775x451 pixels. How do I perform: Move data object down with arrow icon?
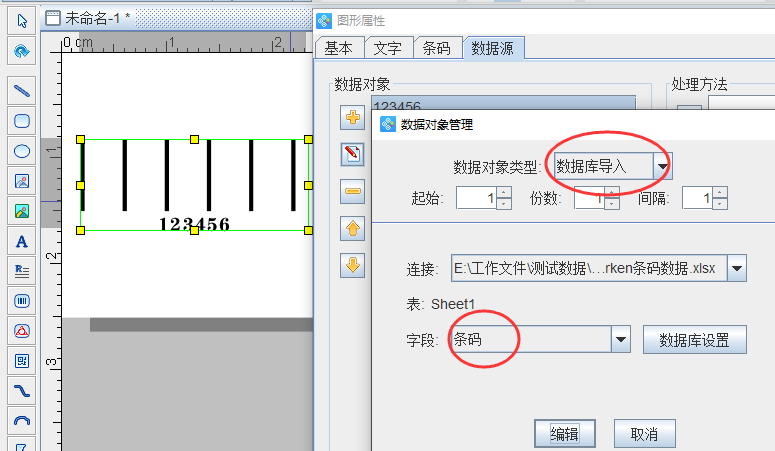pyautogui.click(x=352, y=265)
